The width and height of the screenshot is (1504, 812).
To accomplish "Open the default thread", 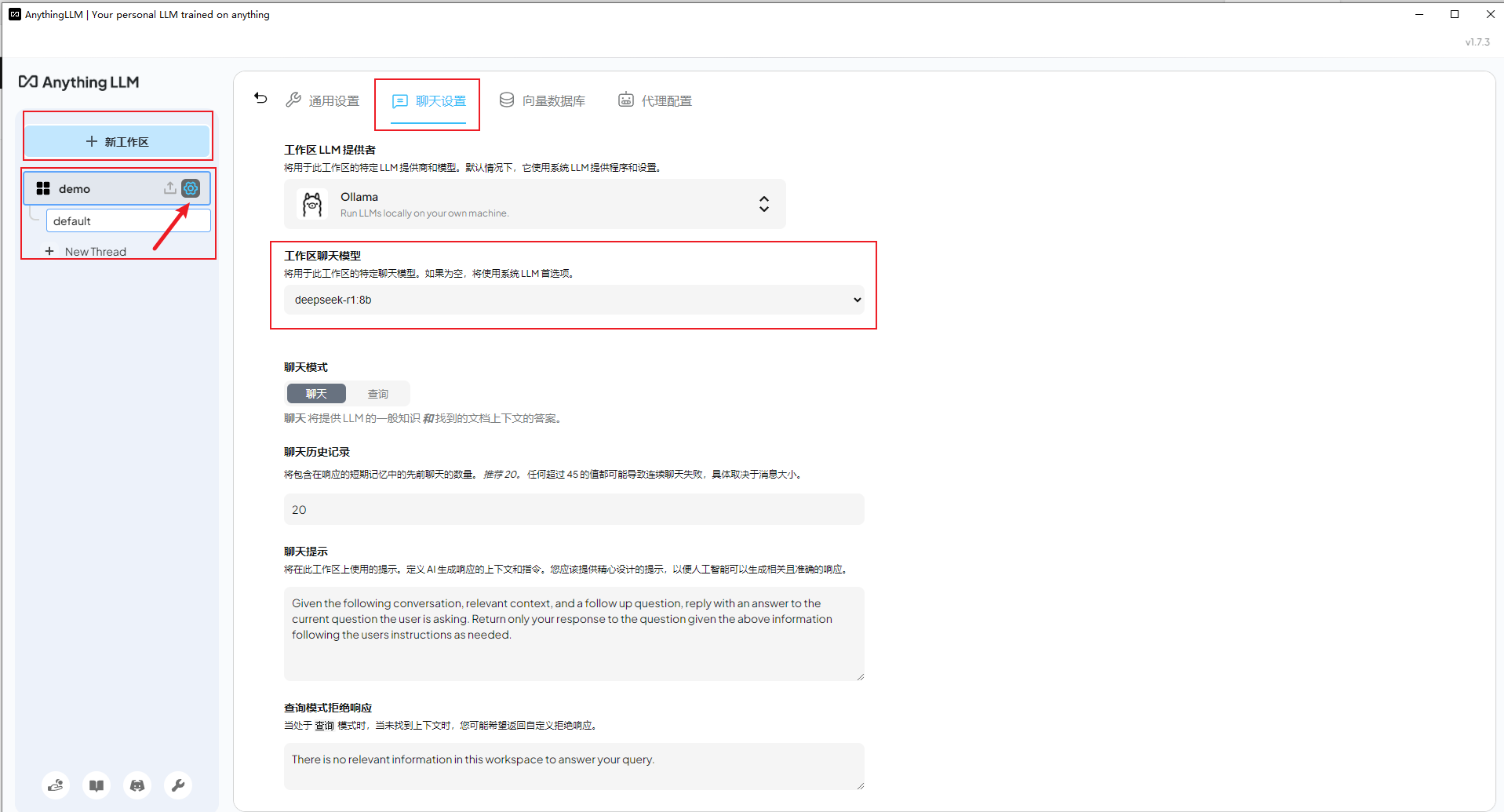I will (129, 220).
